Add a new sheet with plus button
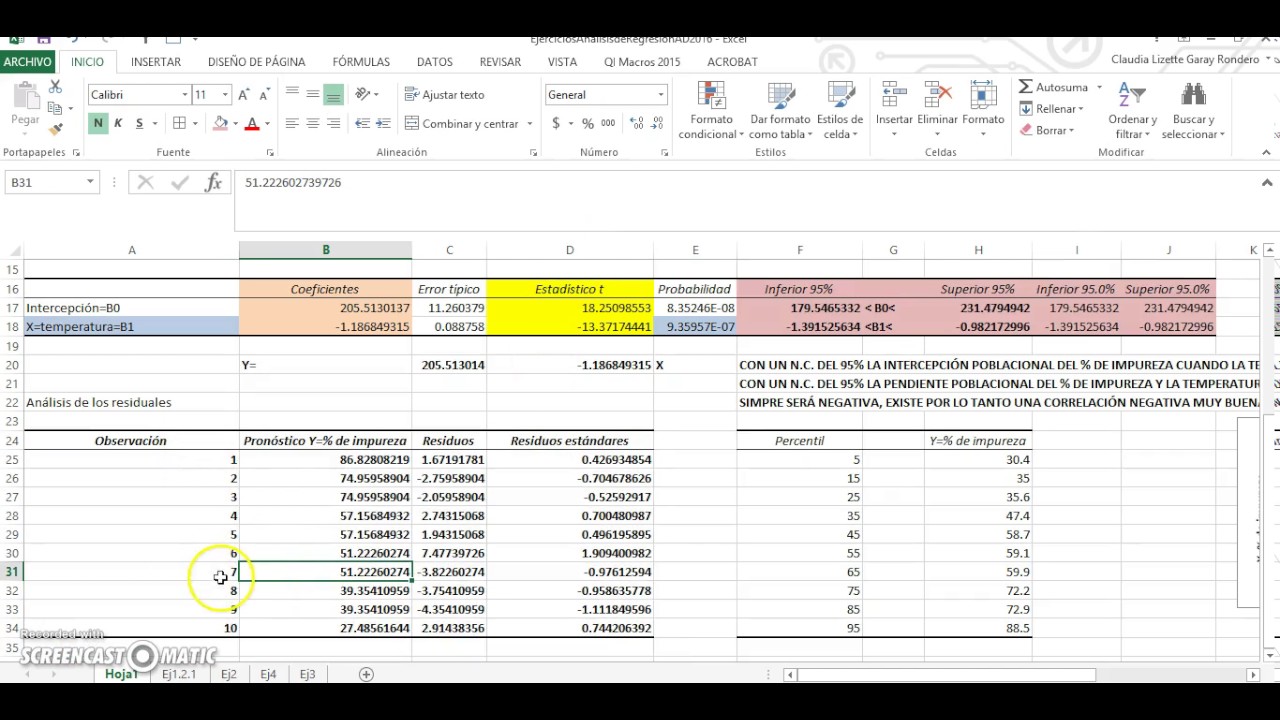This screenshot has height=720, width=1280. [366, 674]
